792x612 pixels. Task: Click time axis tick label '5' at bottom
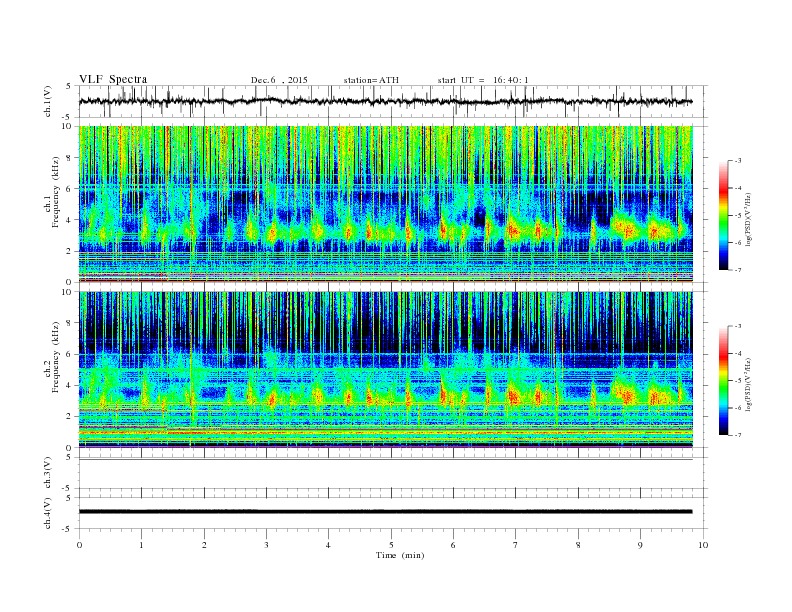click(x=391, y=545)
